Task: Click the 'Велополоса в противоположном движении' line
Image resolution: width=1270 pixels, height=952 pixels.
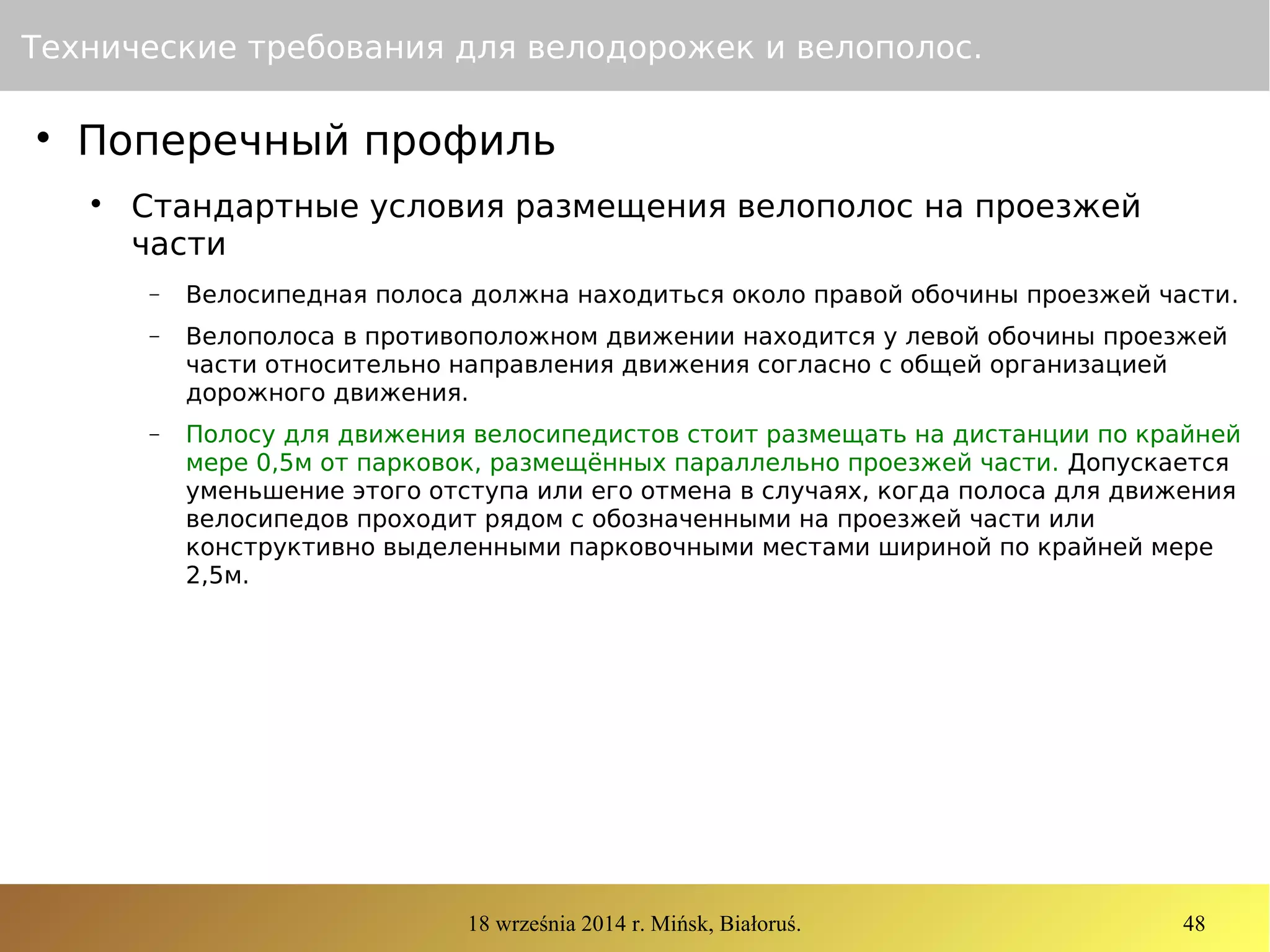Action: point(706,336)
